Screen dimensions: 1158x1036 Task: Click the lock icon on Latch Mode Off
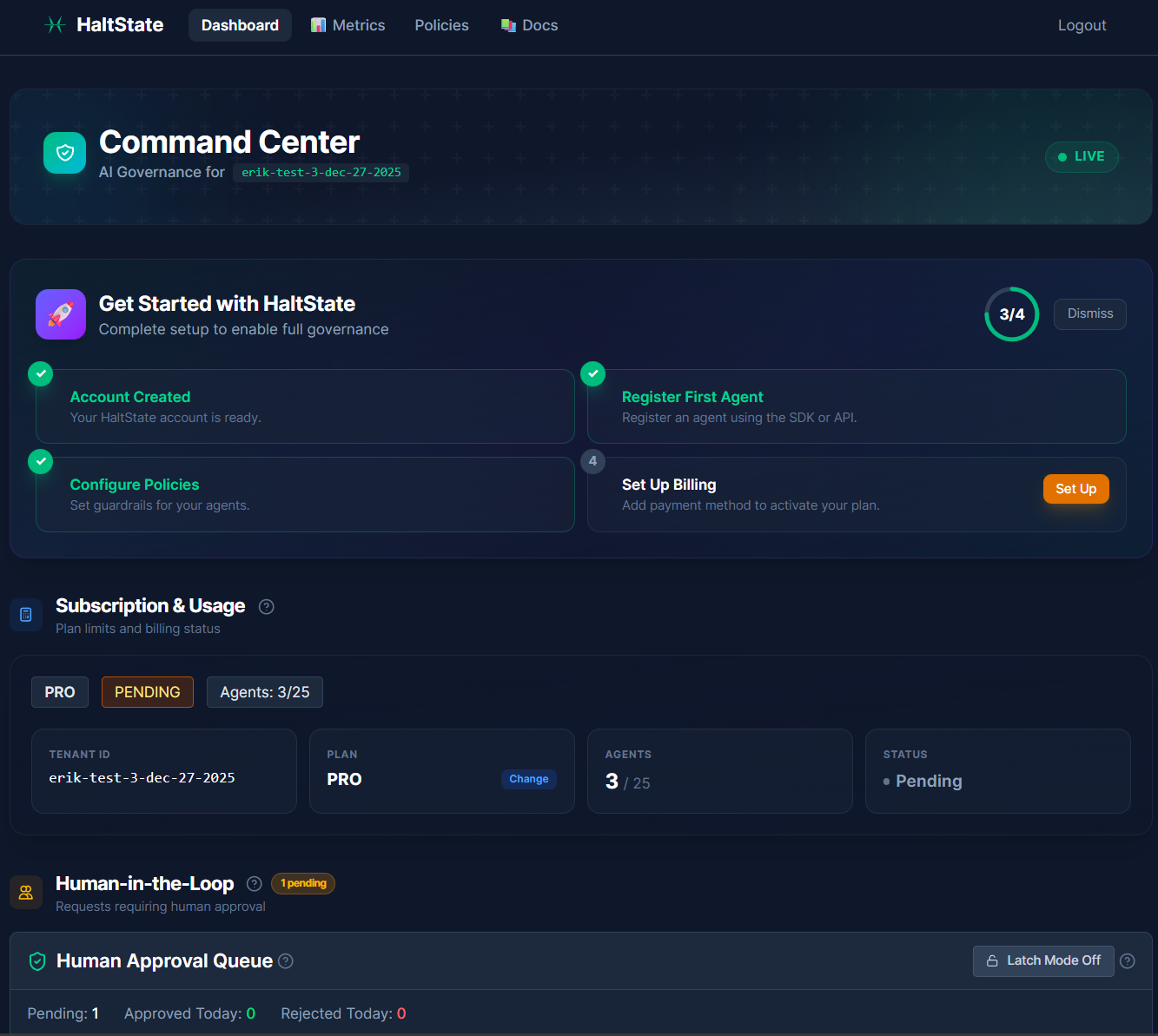click(993, 960)
